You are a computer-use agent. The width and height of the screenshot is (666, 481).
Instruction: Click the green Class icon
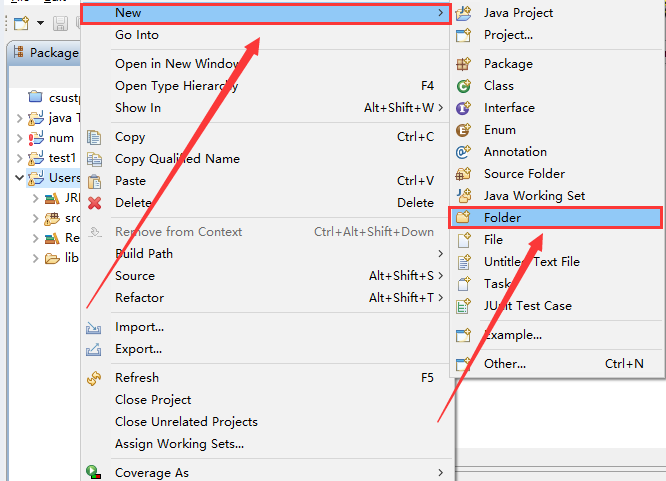(x=463, y=86)
